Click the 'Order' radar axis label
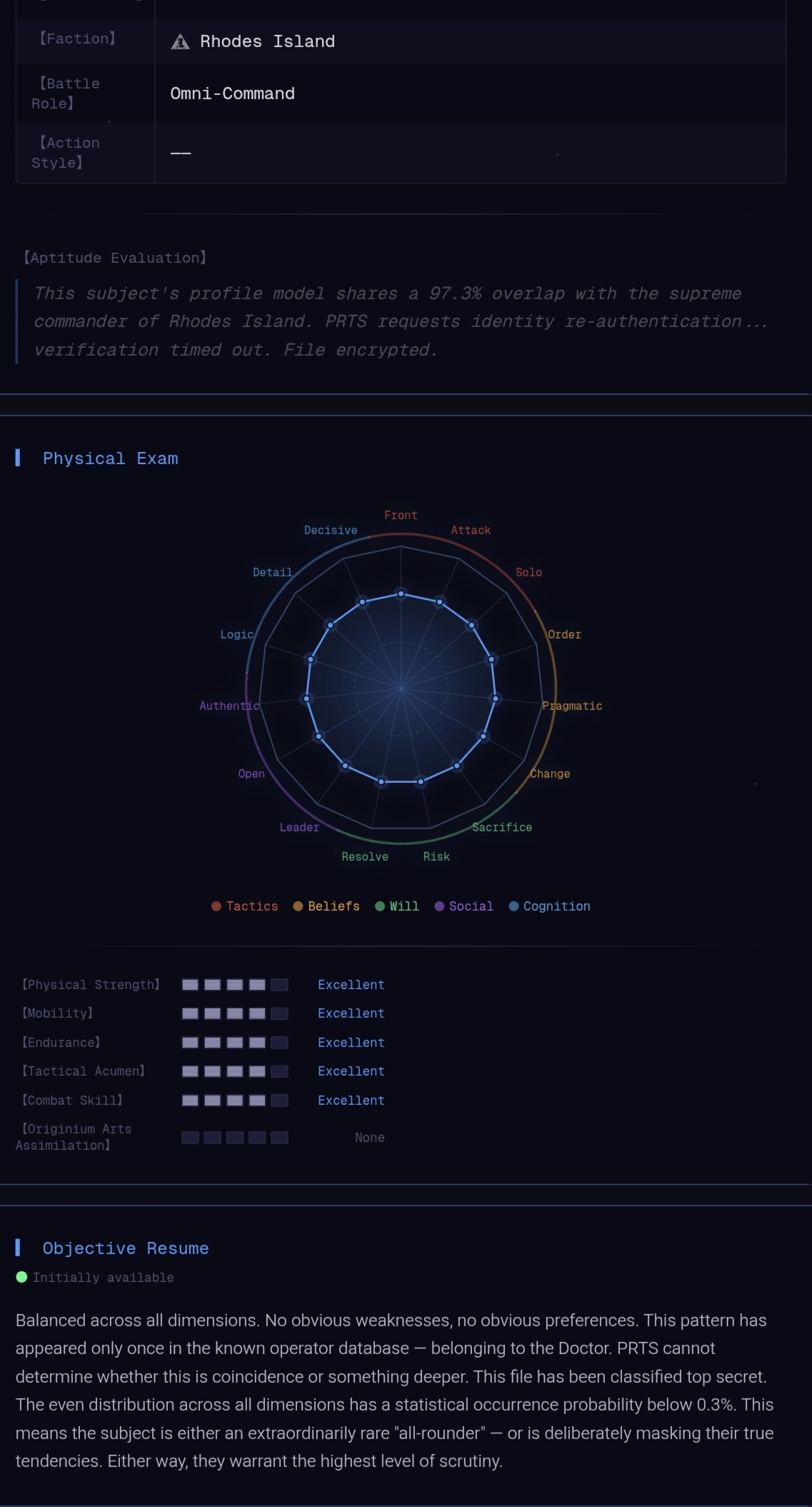This screenshot has width=812, height=1507. coord(564,635)
